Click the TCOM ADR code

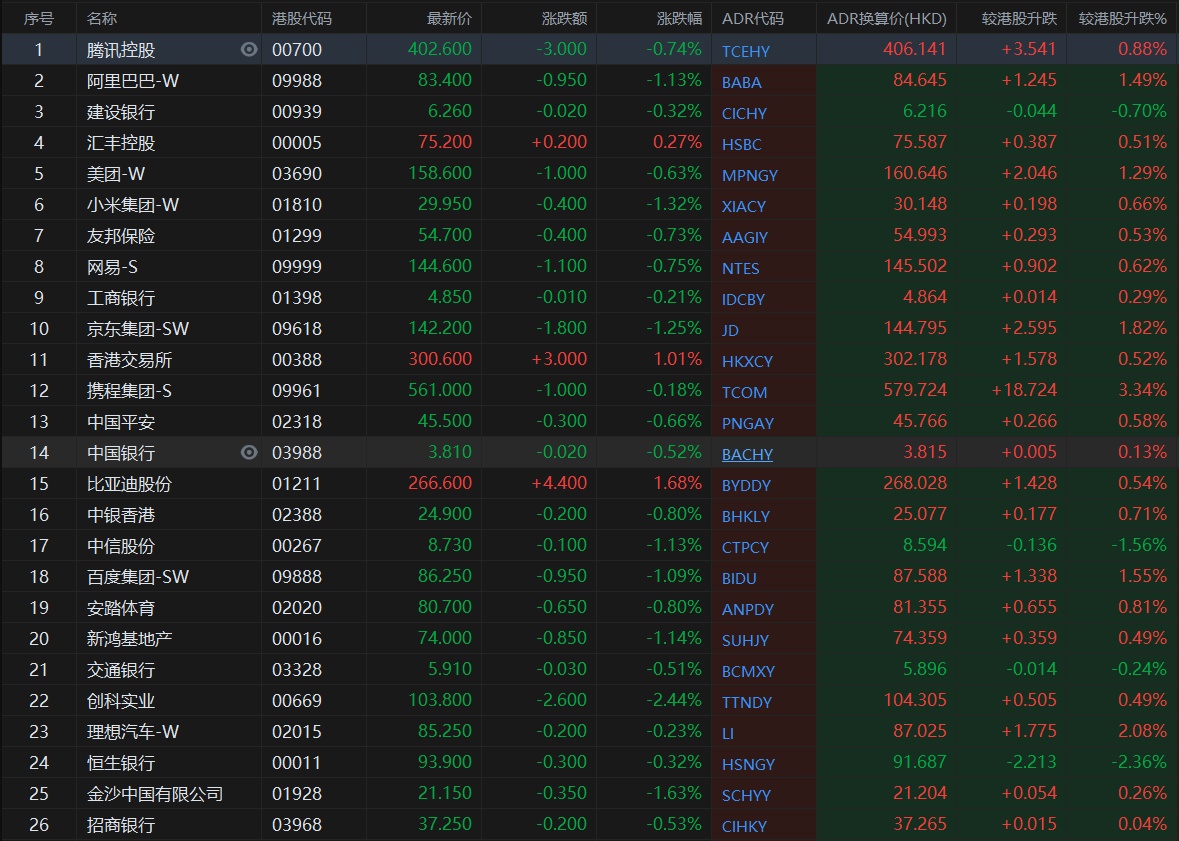coord(744,392)
